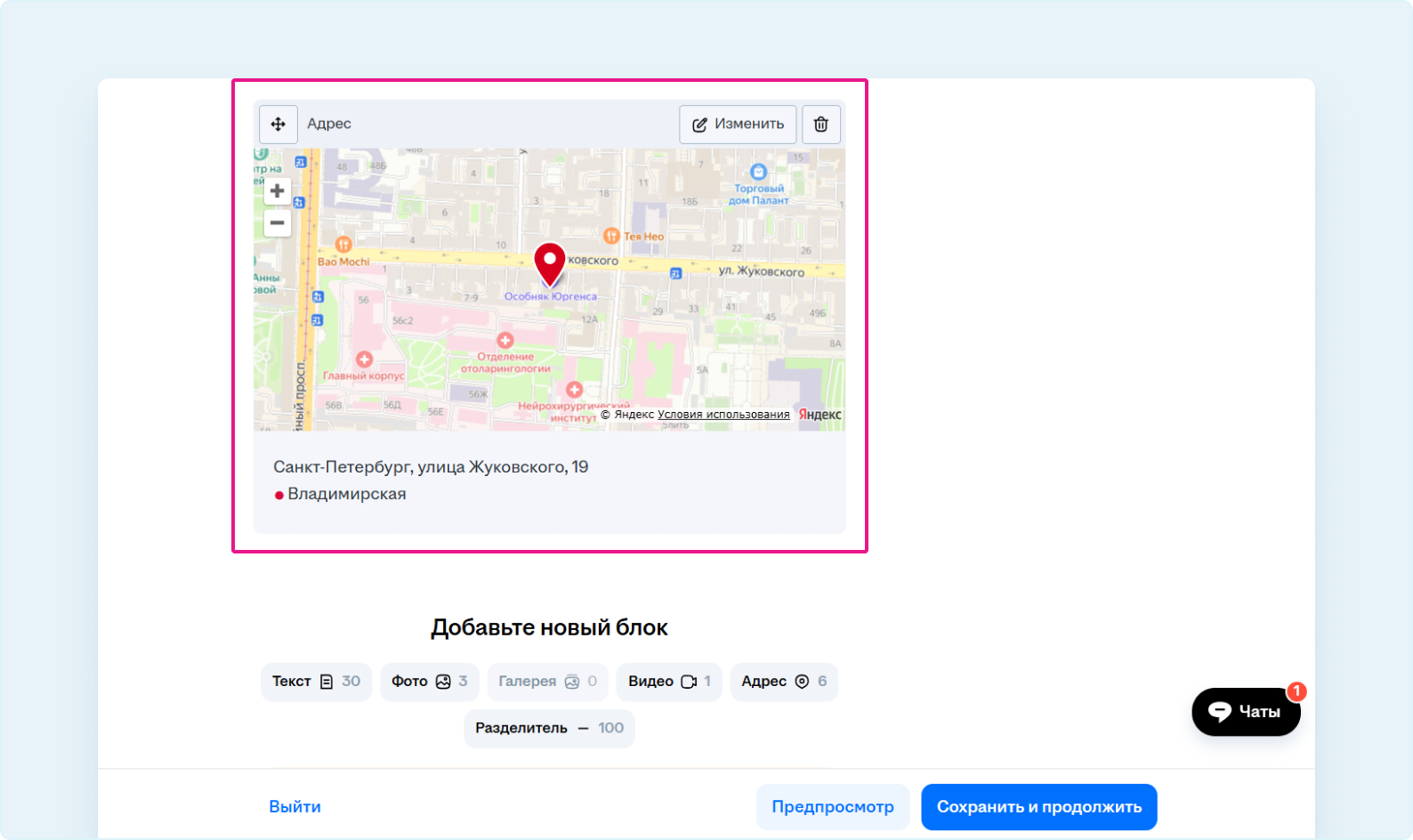This screenshot has height=840, width=1413.
Task: Zoom out on the map with the minus button
Action: (x=278, y=223)
